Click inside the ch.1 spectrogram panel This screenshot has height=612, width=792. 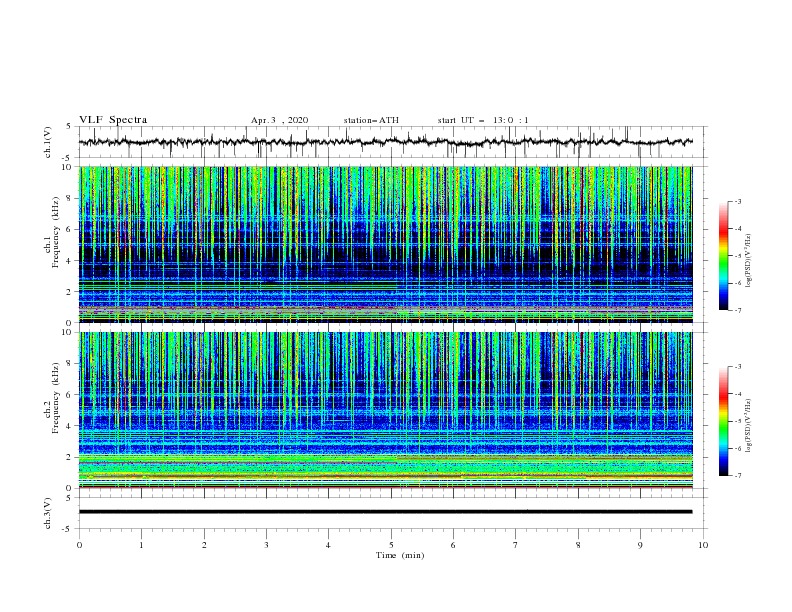tap(385, 244)
